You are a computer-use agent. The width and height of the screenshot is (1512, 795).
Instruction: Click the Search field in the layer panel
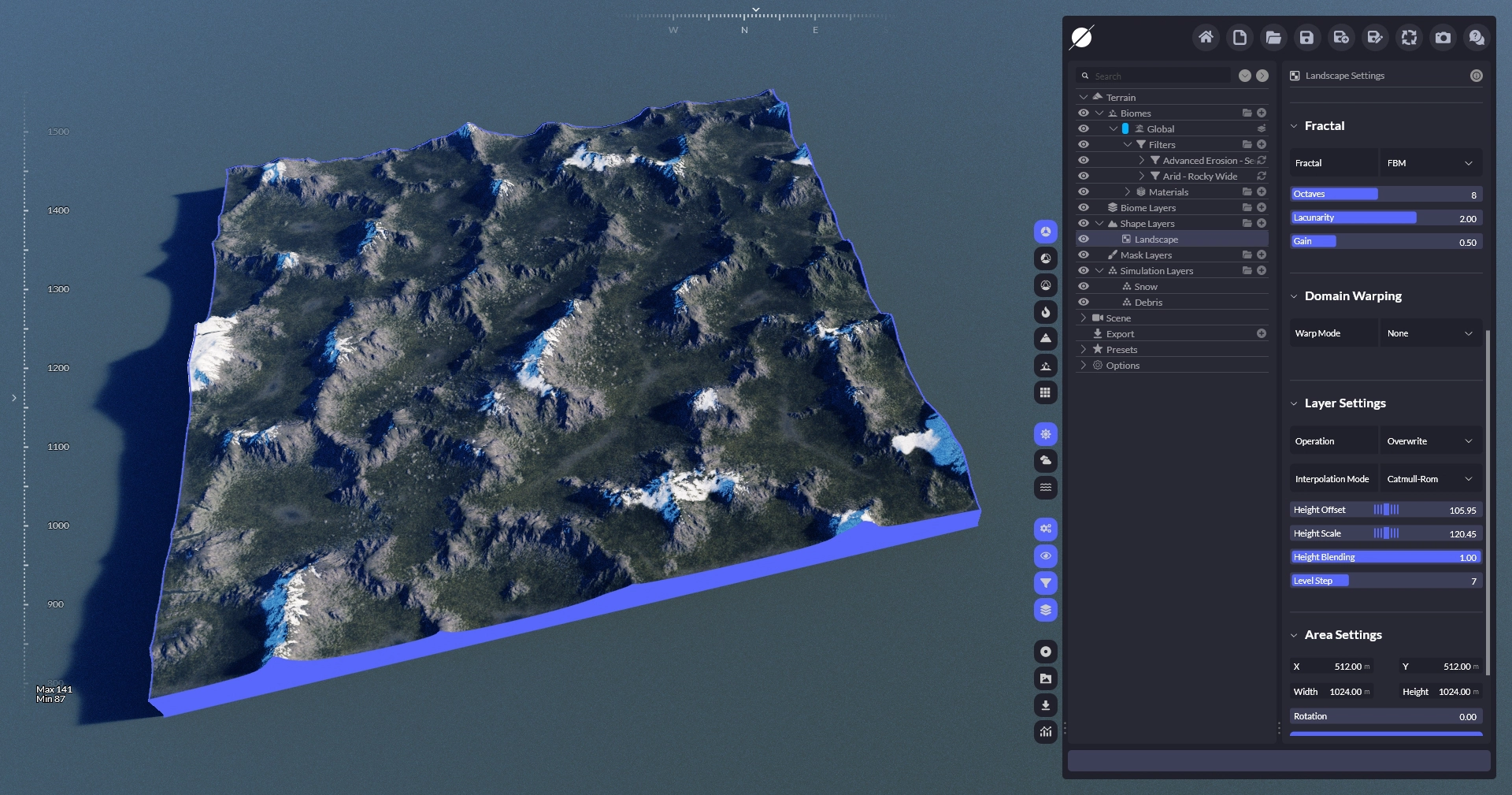coord(1158,76)
